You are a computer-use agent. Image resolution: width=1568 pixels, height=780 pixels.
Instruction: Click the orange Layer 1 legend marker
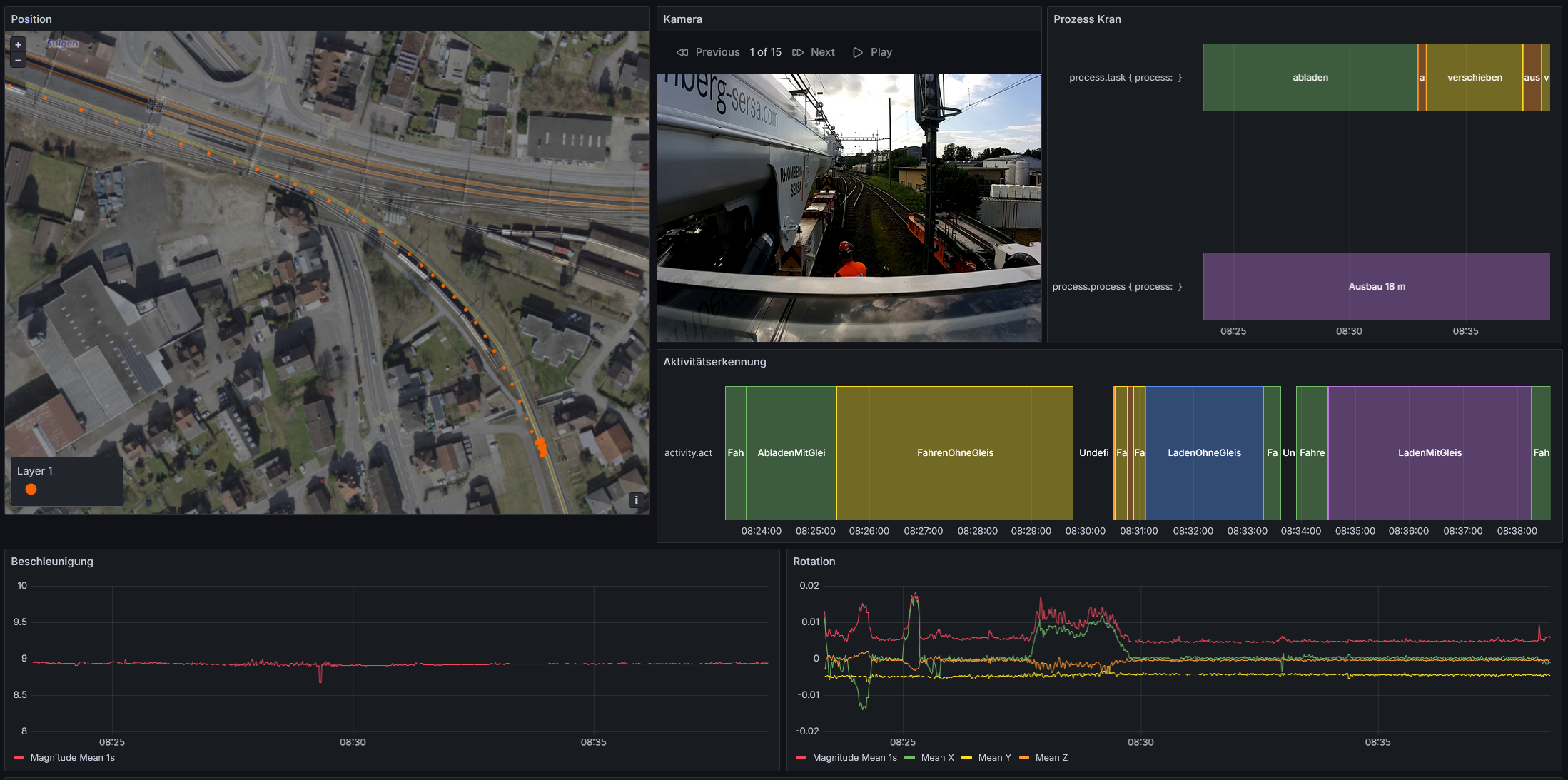[x=31, y=489]
